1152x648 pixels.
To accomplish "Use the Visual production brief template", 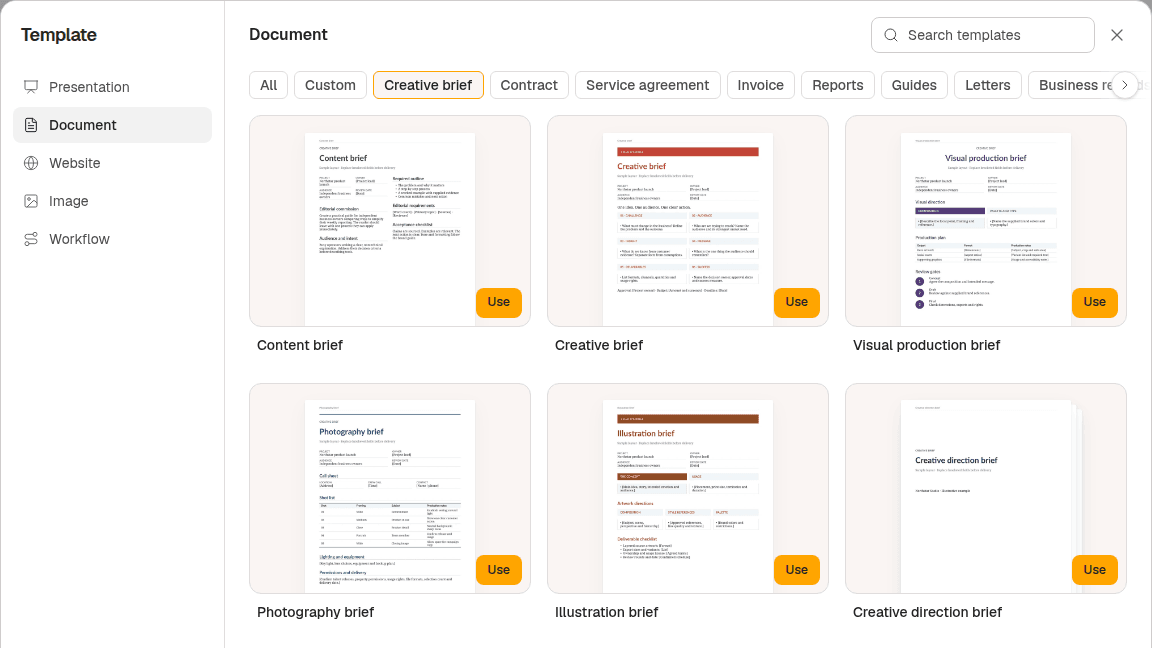I will (x=1095, y=302).
